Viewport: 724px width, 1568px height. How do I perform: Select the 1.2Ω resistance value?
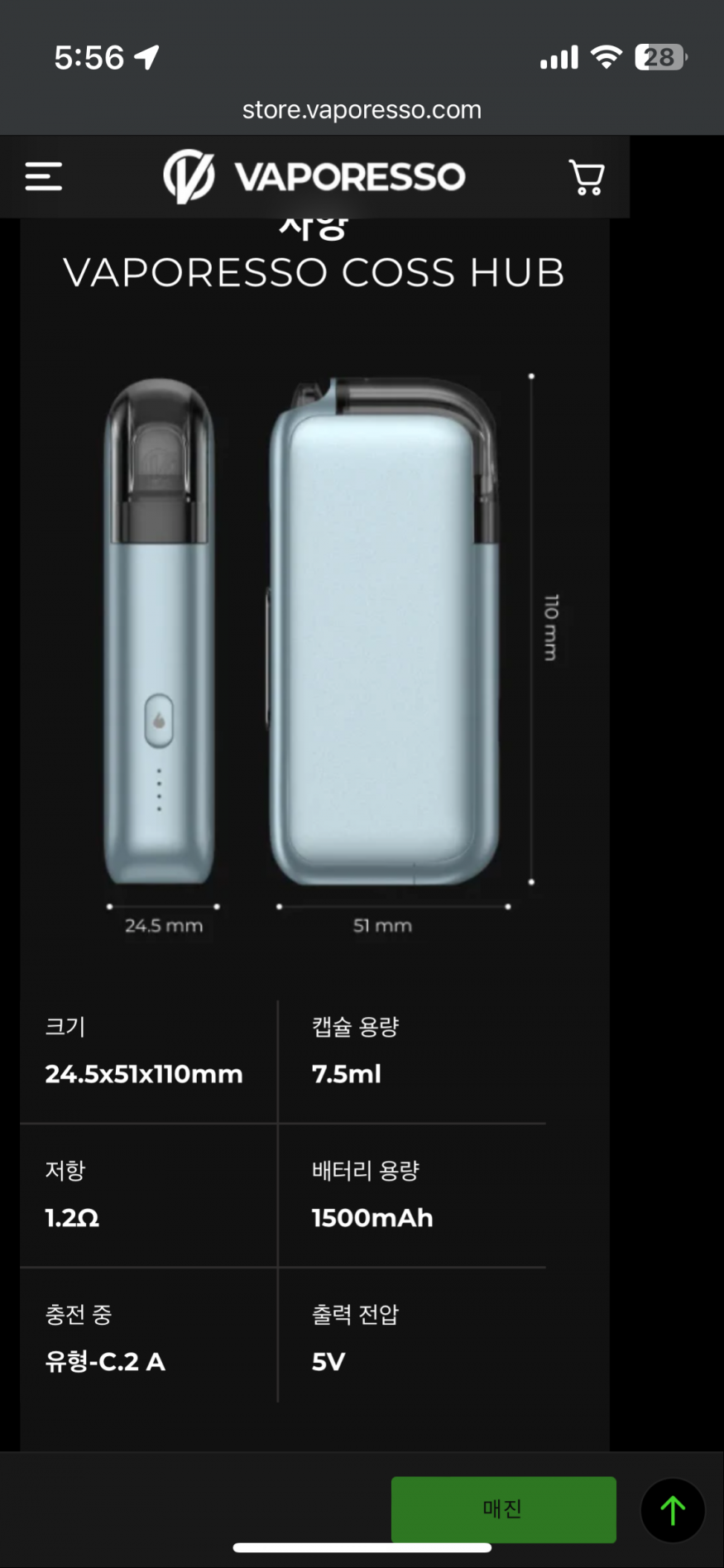pos(72,1218)
